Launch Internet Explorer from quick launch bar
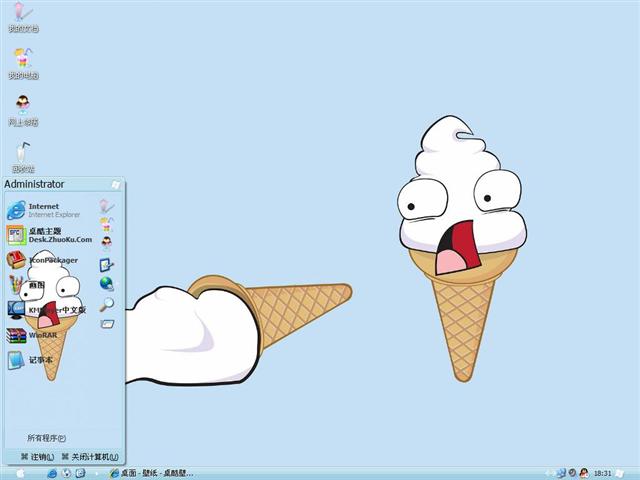Viewport: 640px width, 480px height. 52,473
